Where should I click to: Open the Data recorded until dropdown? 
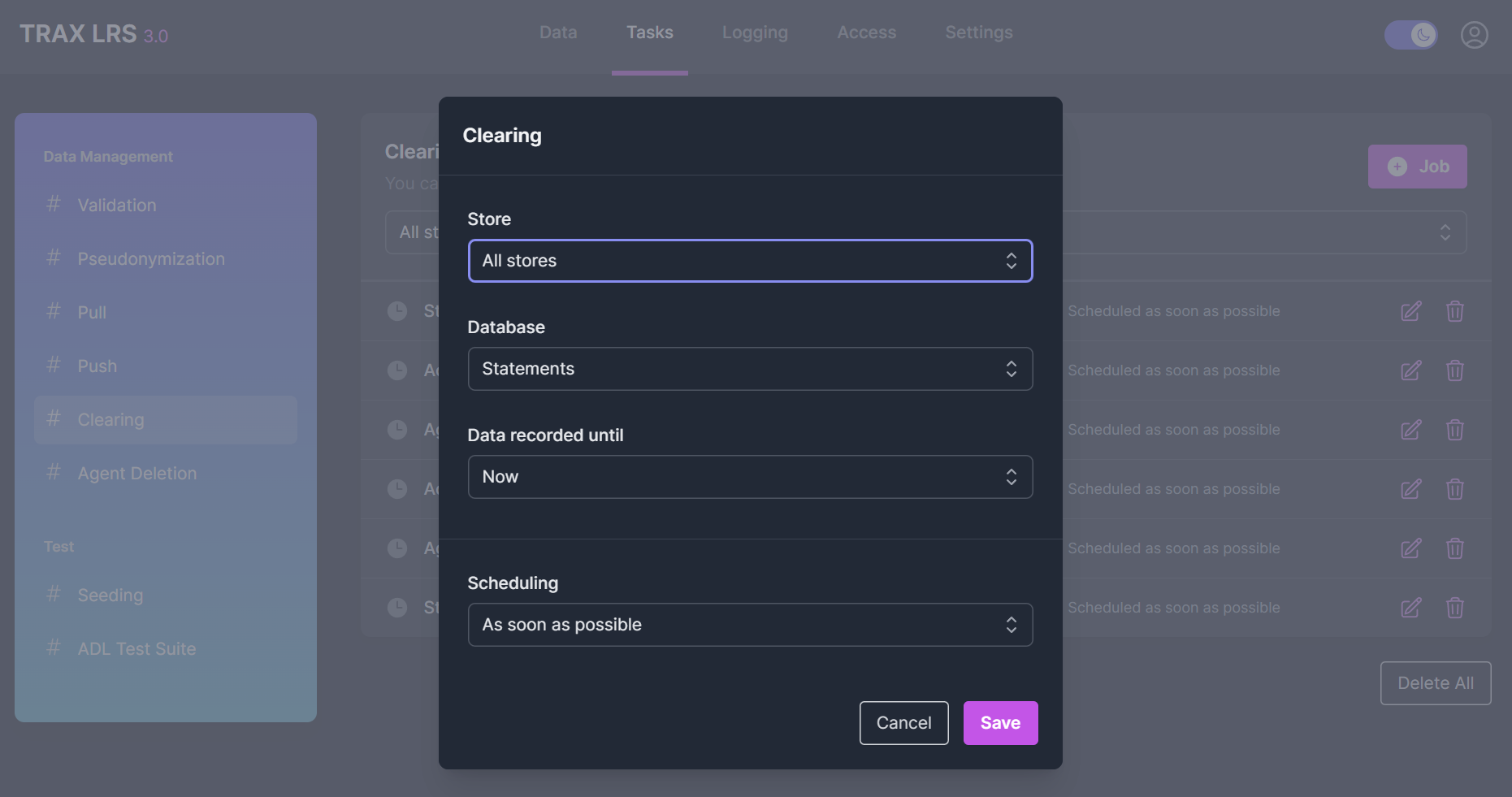click(749, 477)
